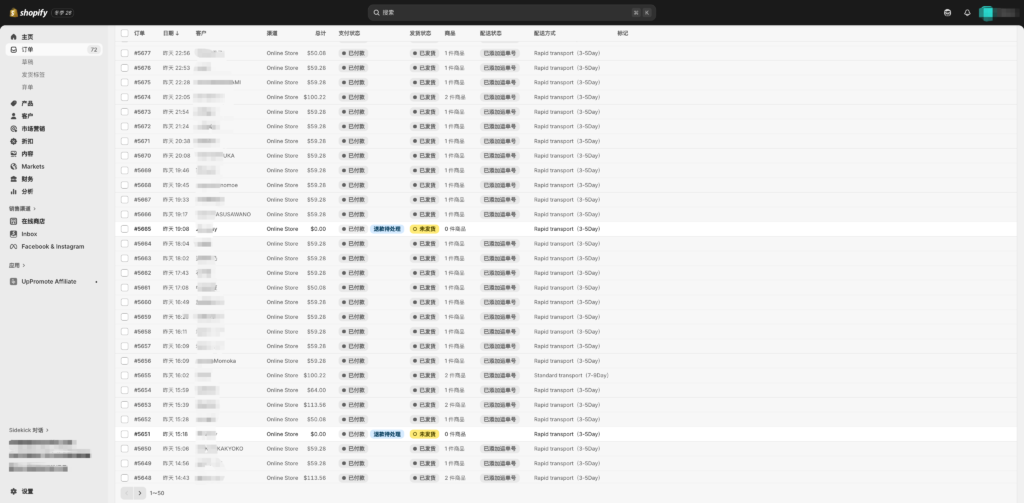This screenshot has width=1024, height=503.
Task: Go to next page with right arrow
Action: click(x=139, y=493)
